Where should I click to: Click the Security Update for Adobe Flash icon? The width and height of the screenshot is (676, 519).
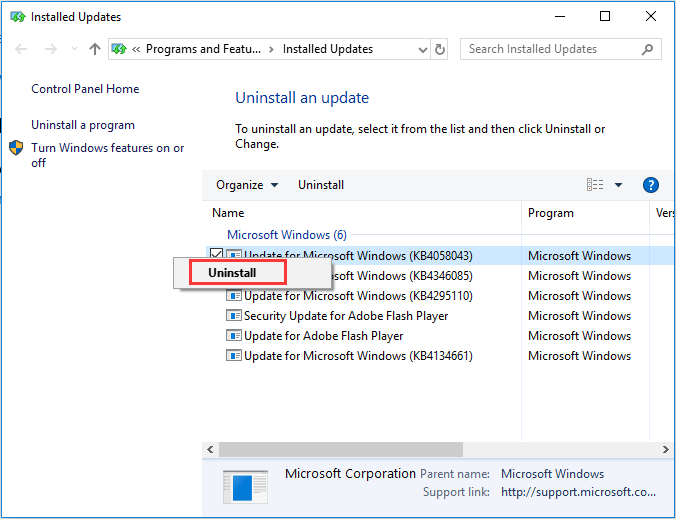click(234, 316)
